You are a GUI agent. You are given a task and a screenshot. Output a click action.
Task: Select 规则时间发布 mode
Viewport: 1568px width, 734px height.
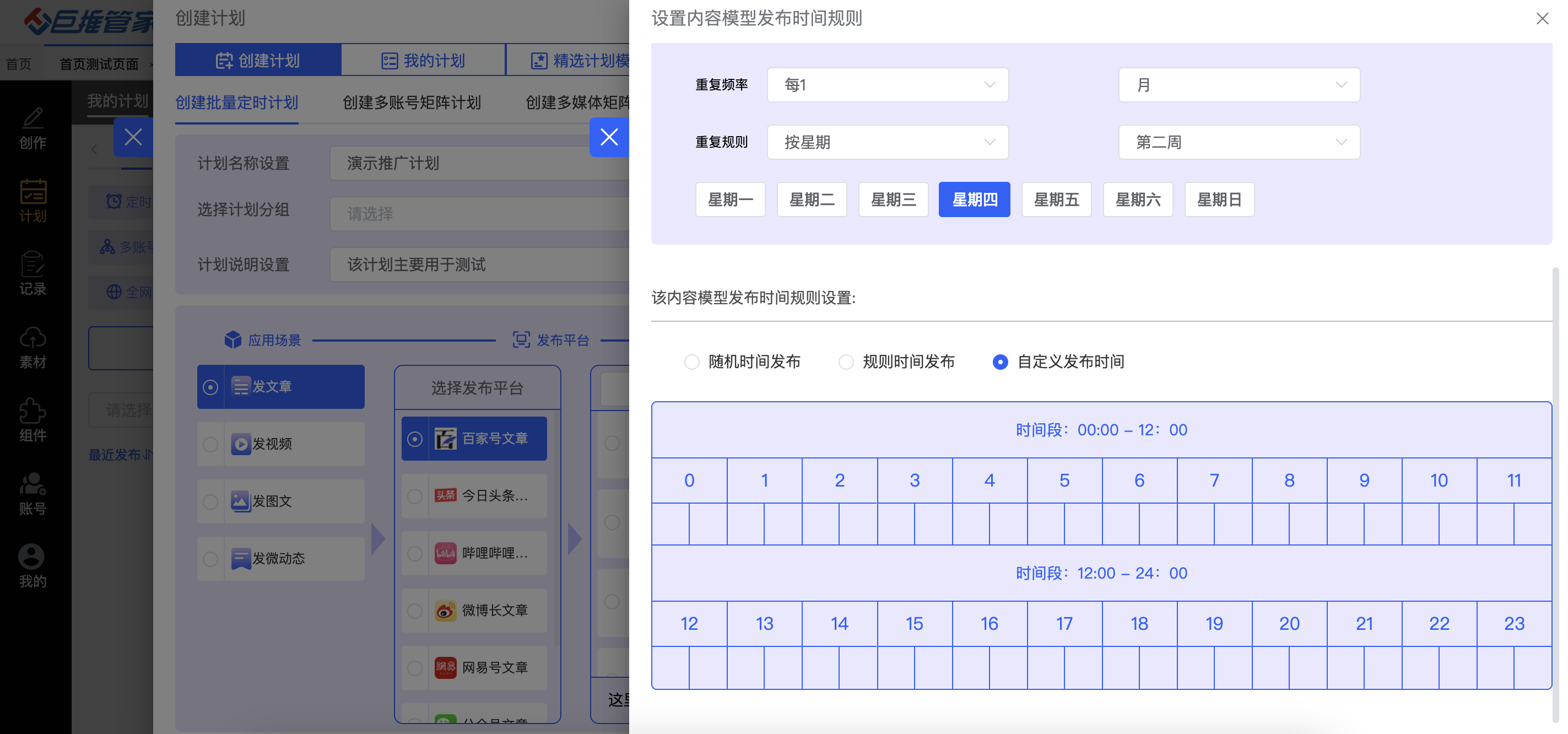click(x=846, y=361)
